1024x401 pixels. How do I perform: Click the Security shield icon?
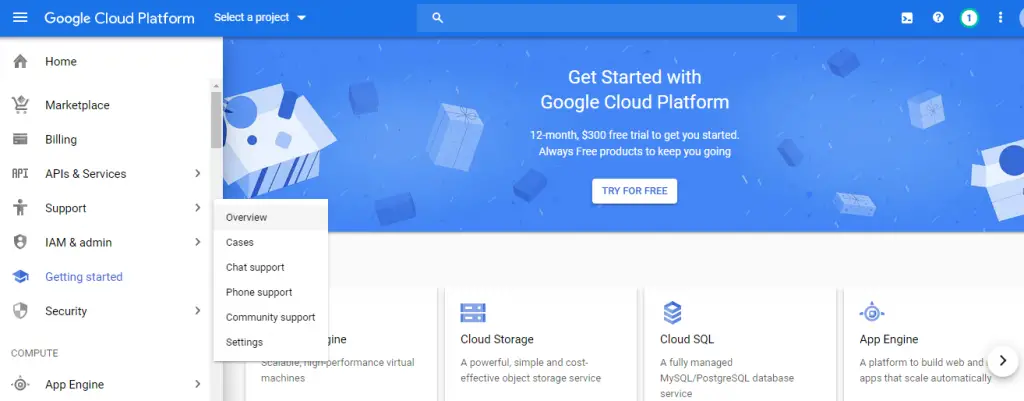(20, 312)
